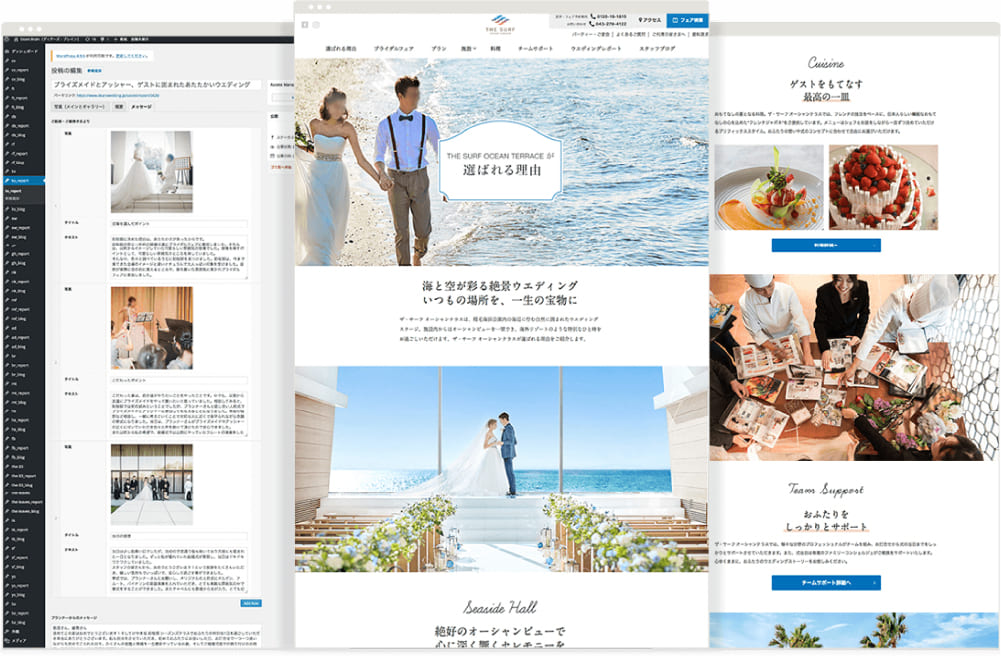This screenshot has width=1001, height=656.
Task: Select Cuisine script heading in right window
Action: pyautogui.click(x=825, y=63)
